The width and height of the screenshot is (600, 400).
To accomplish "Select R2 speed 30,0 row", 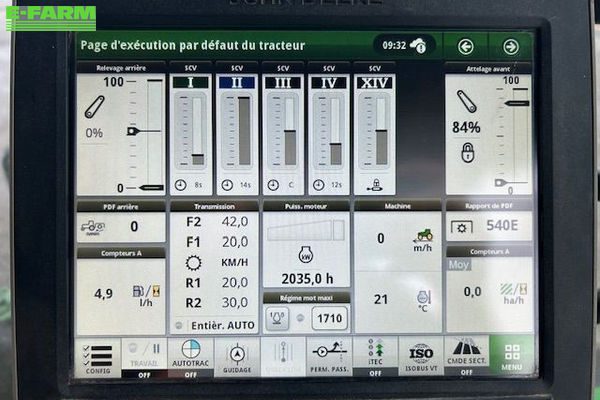I will [217, 303].
